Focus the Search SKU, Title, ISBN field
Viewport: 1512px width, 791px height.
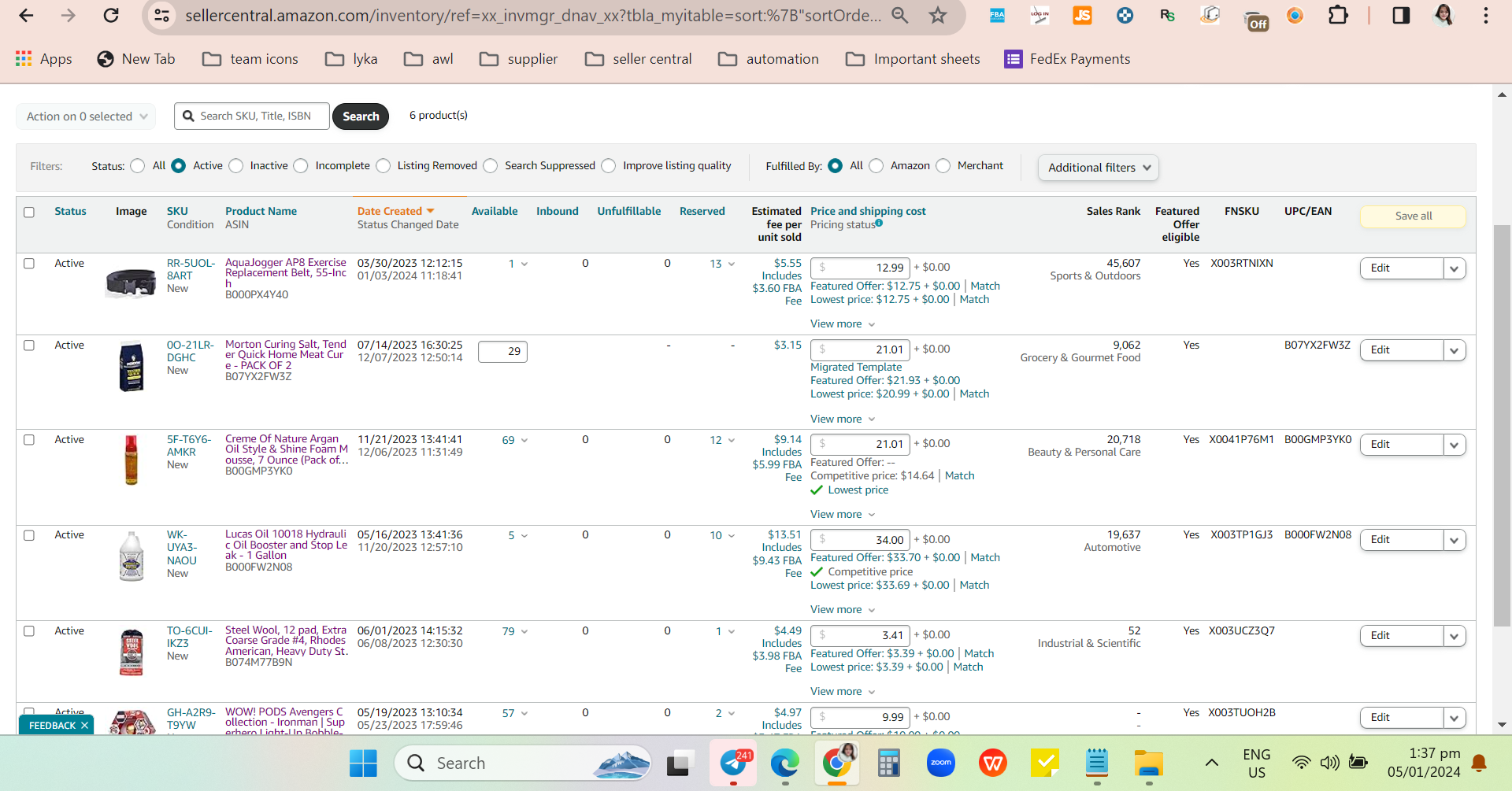251,116
